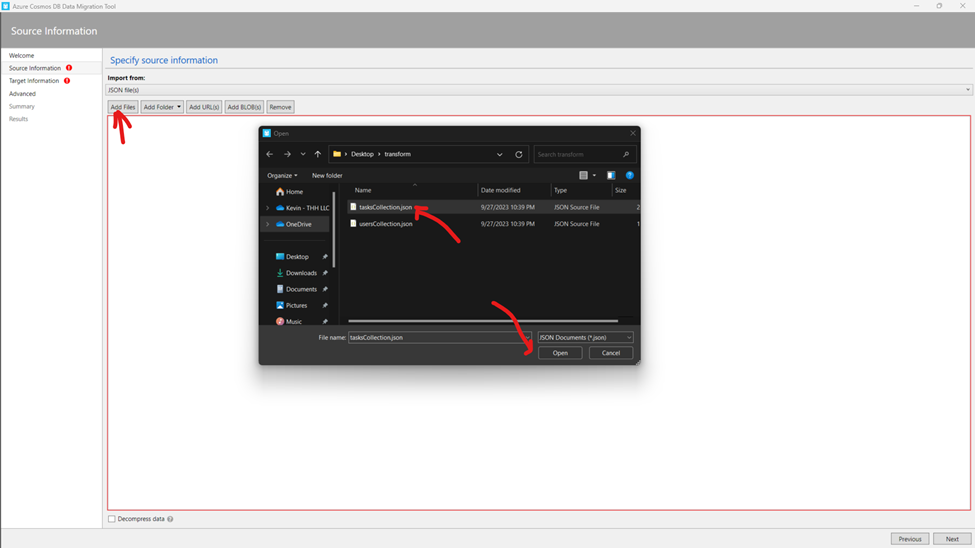
Task: Click the Previous button
Action: [910, 539]
